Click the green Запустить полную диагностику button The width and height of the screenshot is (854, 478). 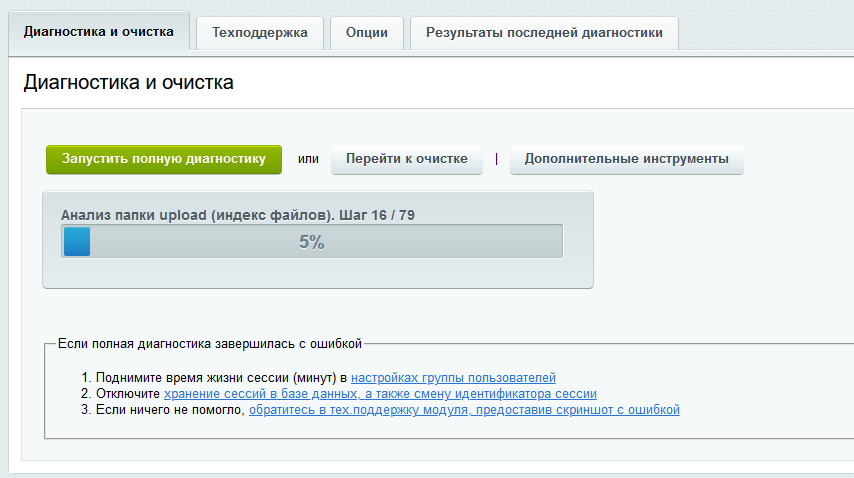[164, 159]
